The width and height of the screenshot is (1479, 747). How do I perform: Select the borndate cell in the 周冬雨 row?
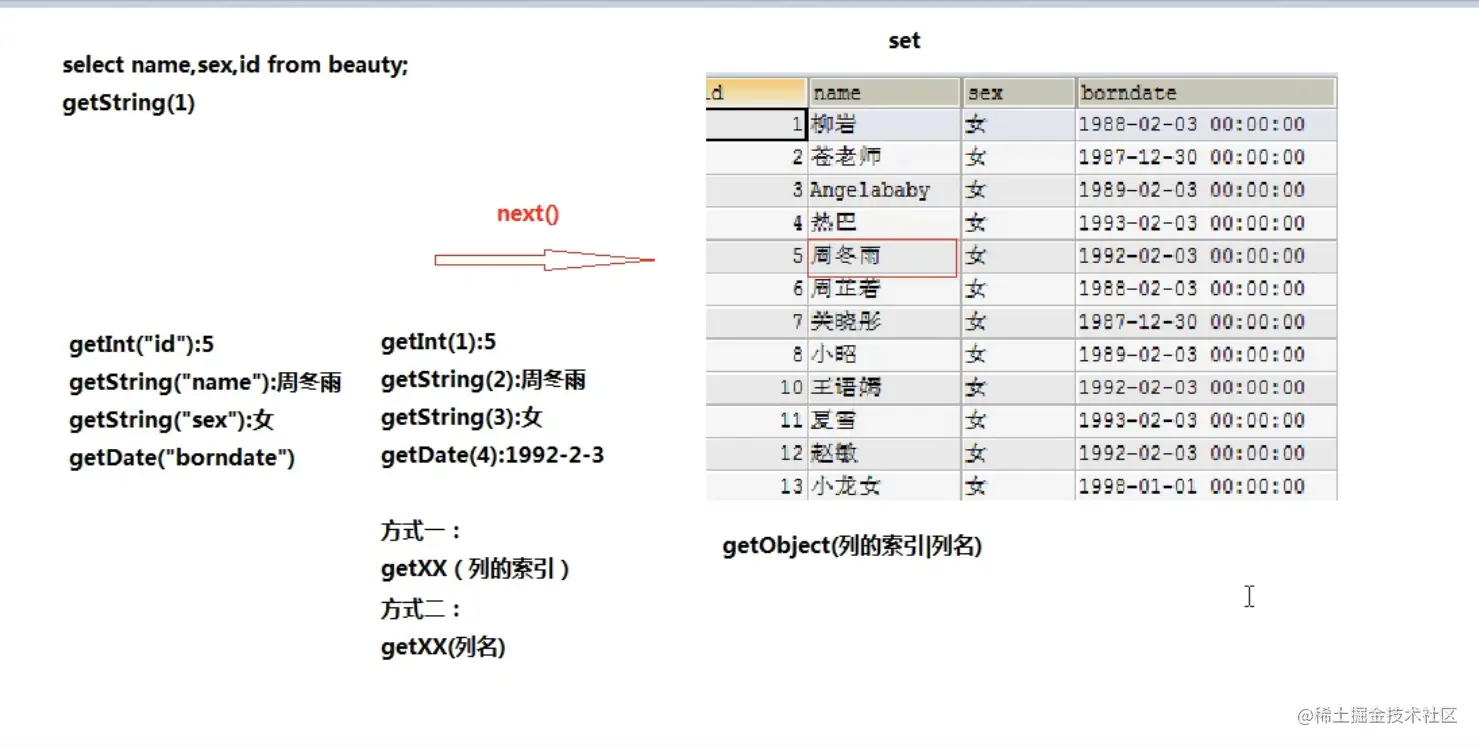pyautogui.click(x=1206, y=256)
